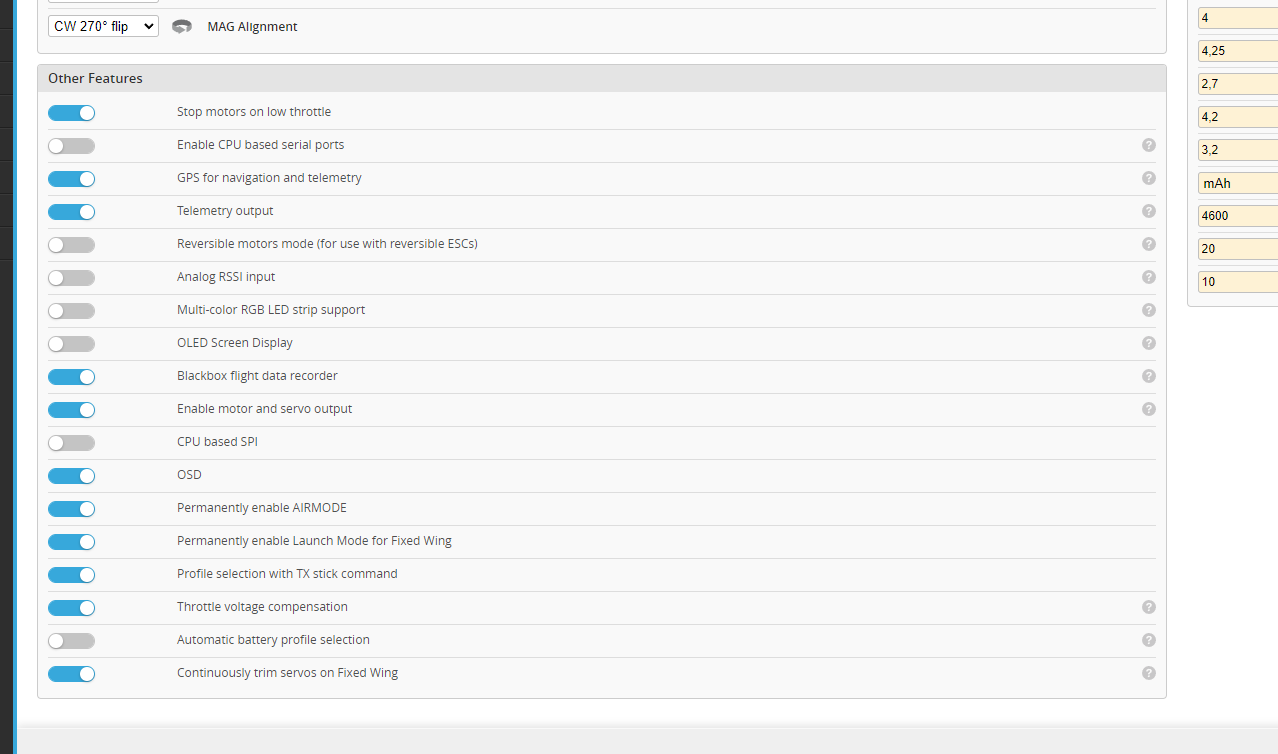This screenshot has width=1278, height=754.
Task: Edit the field showing 20
Action: [1238, 249]
